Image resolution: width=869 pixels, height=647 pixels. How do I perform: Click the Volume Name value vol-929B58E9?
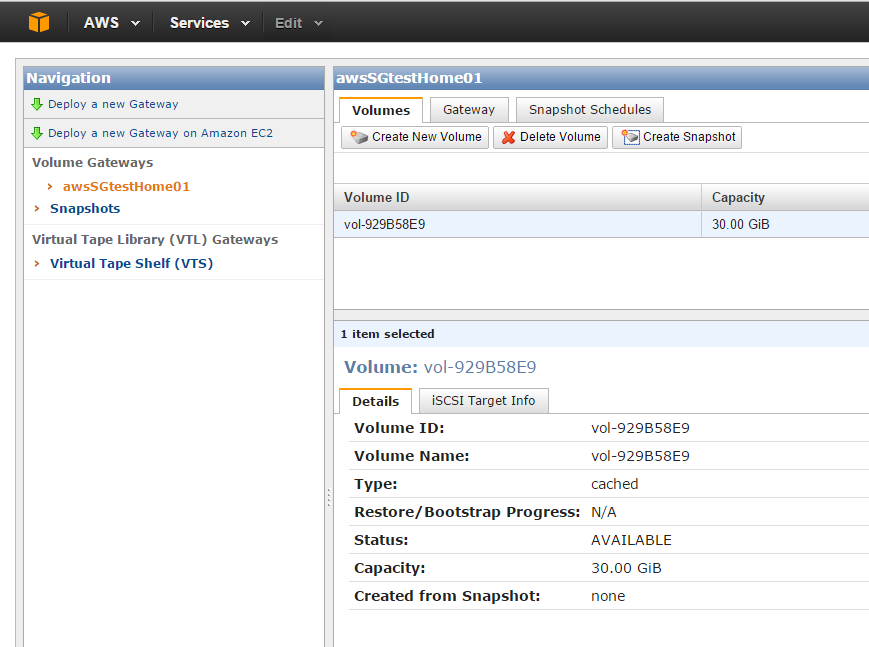[x=640, y=456]
